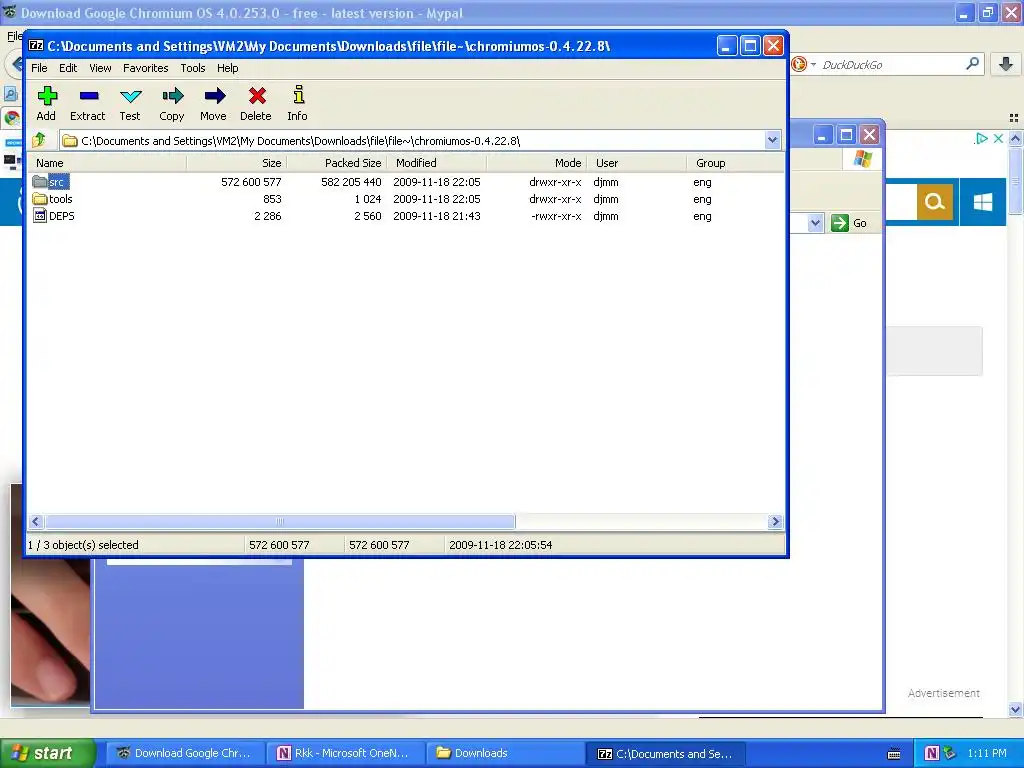
Task: Click packed size 582 205 440
Action: click(x=351, y=182)
